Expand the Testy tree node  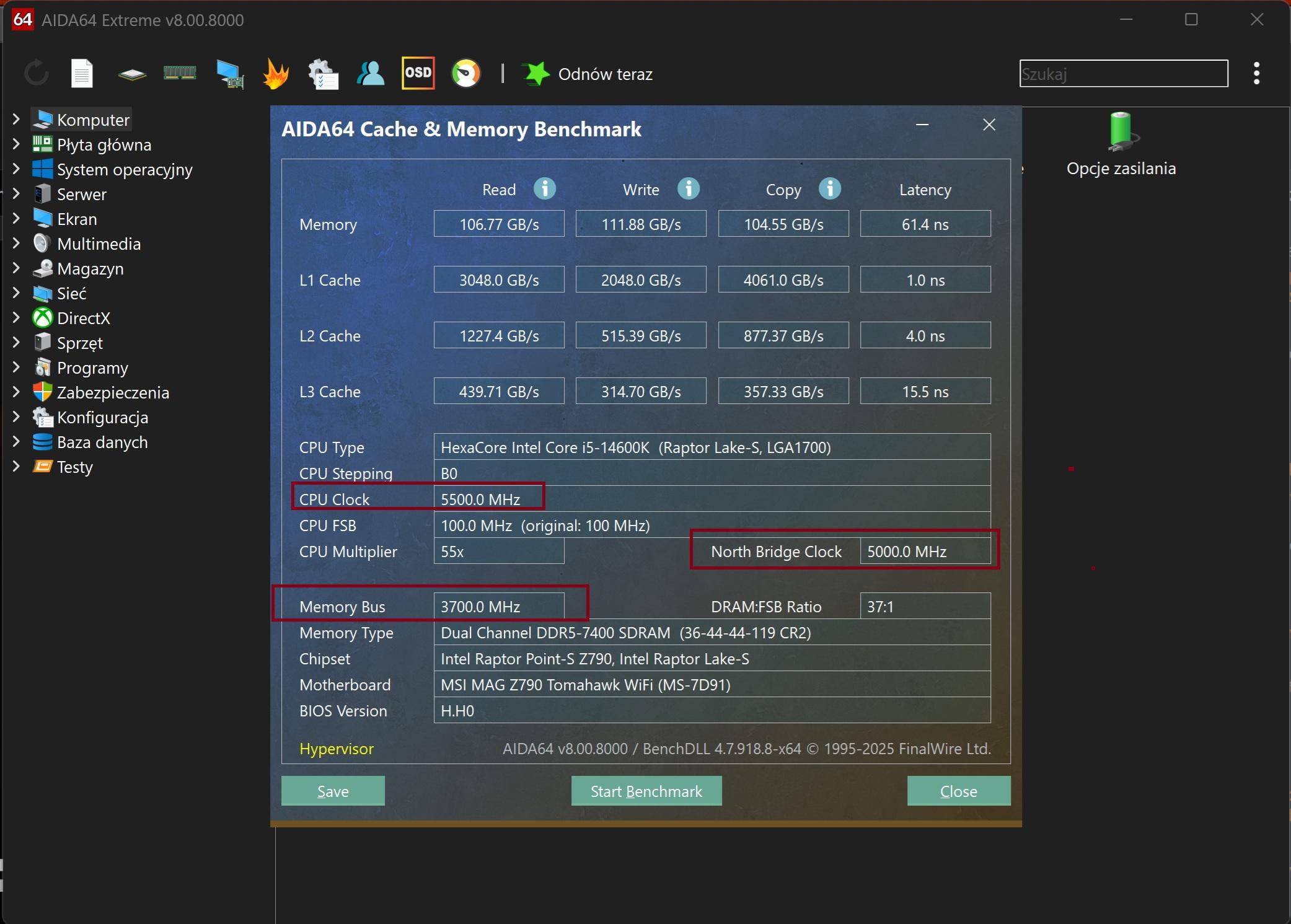click(x=16, y=466)
